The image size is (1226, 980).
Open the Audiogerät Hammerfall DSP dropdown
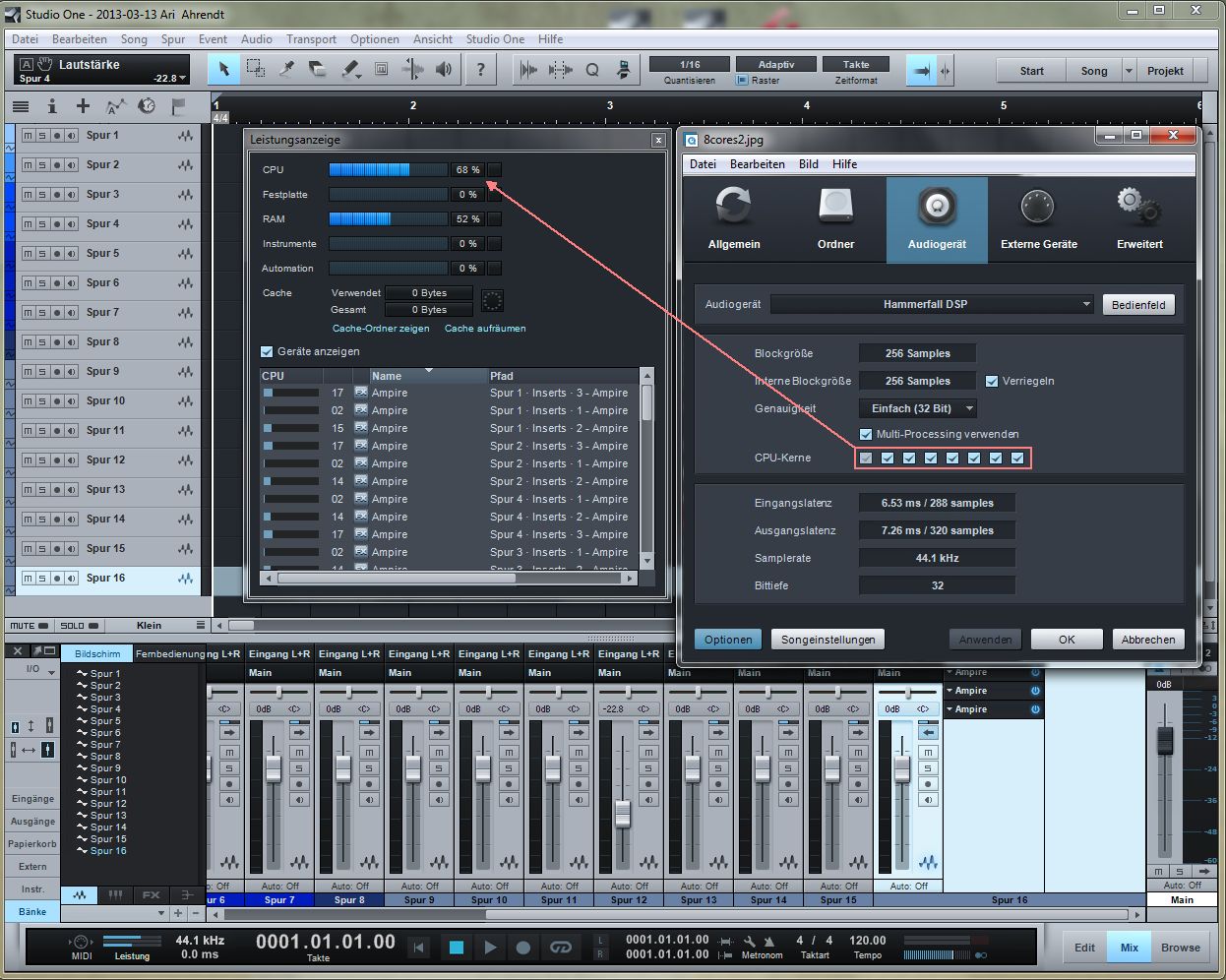(x=933, y=304)
